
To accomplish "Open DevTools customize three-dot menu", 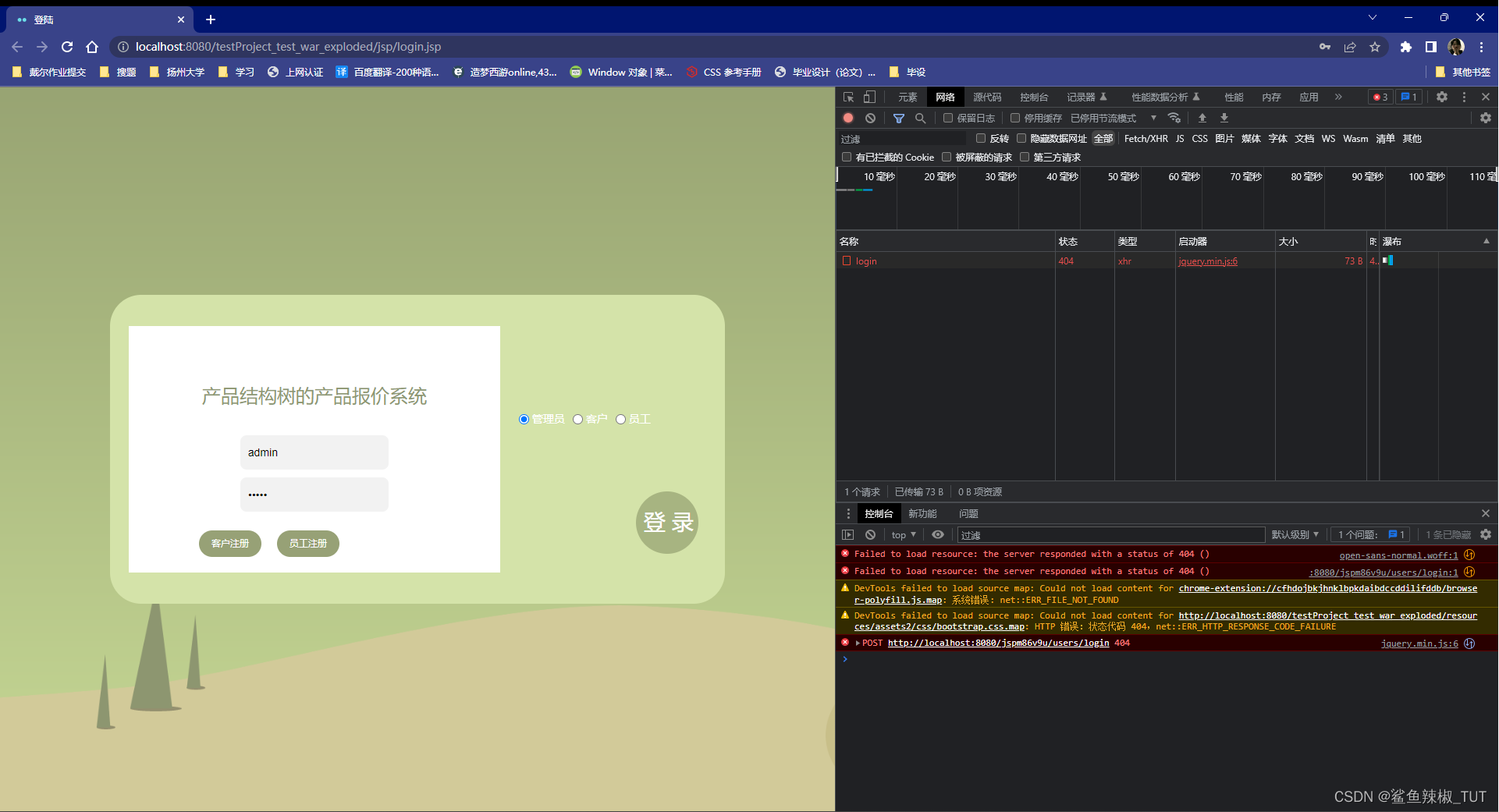I will [1464, 97].
